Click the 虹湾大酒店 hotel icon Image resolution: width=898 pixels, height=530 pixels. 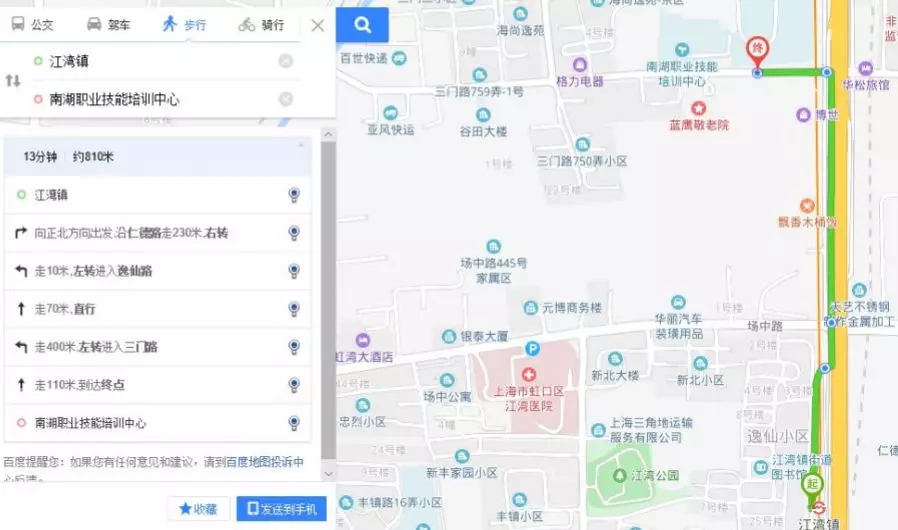point(363,340)
